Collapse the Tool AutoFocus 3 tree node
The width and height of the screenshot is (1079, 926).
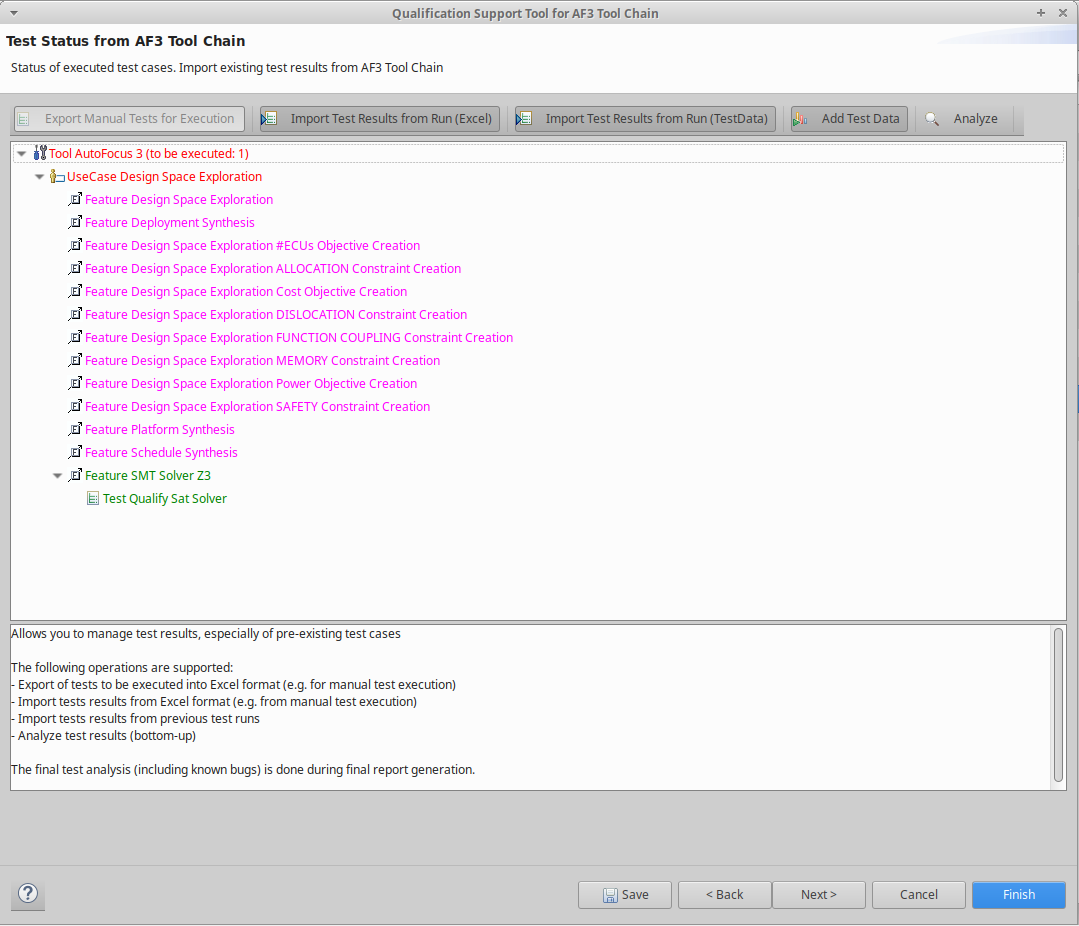tap(22, 153)
